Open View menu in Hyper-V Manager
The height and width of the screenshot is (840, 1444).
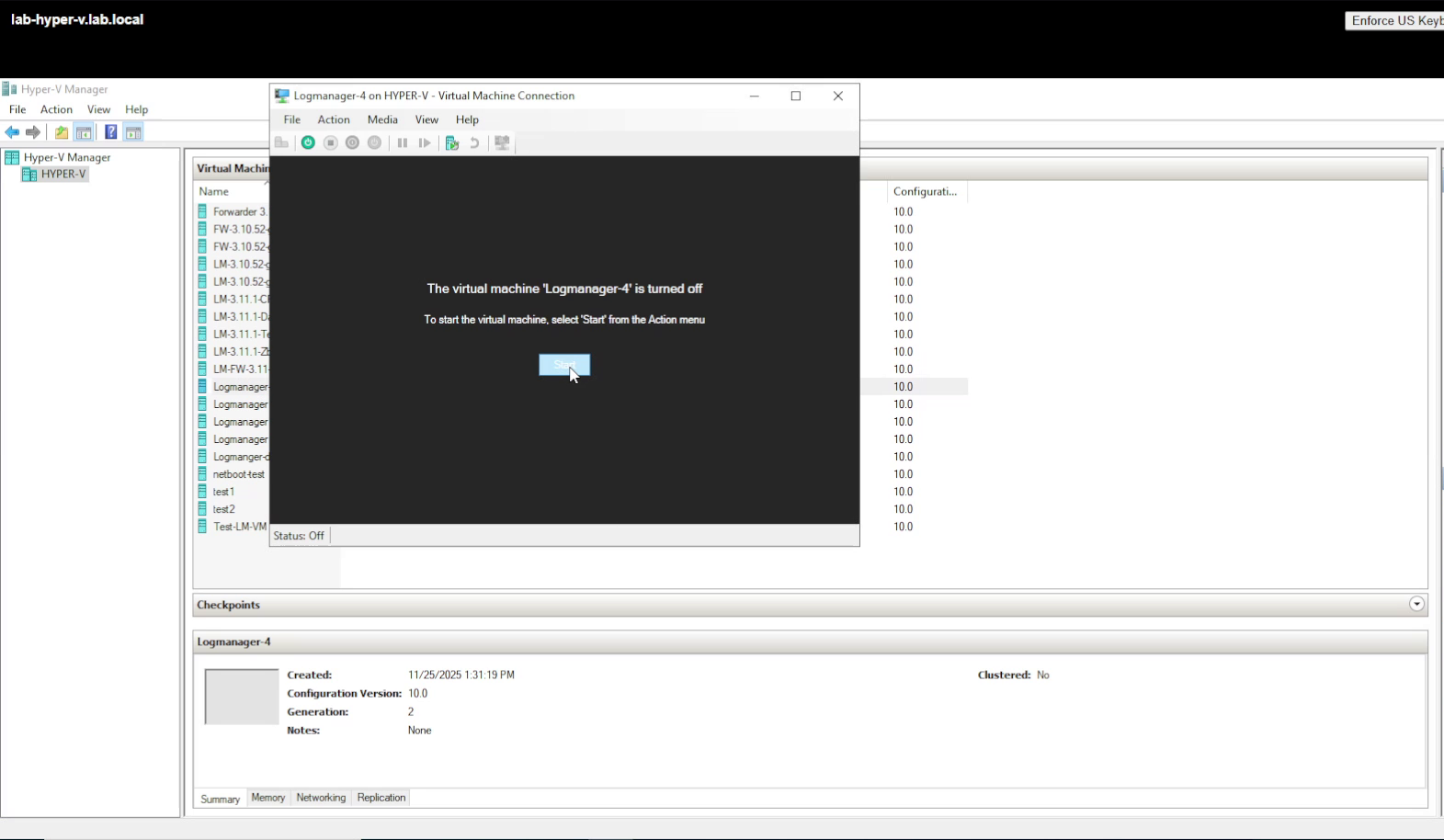click(98, 109)
